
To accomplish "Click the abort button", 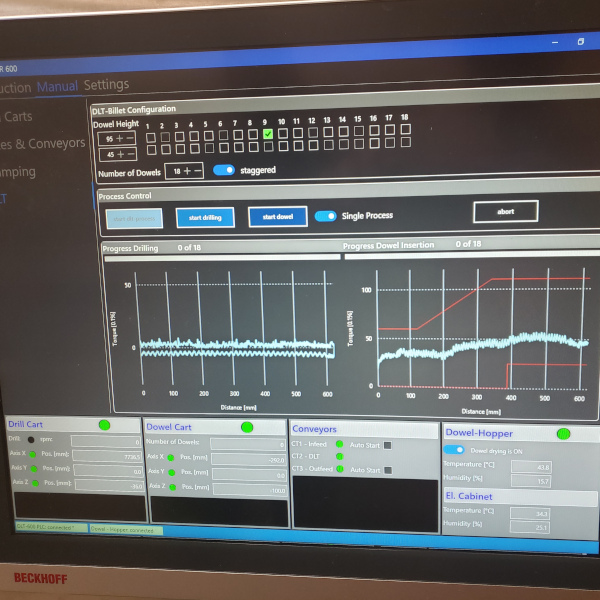I will (x=505, y=211).
